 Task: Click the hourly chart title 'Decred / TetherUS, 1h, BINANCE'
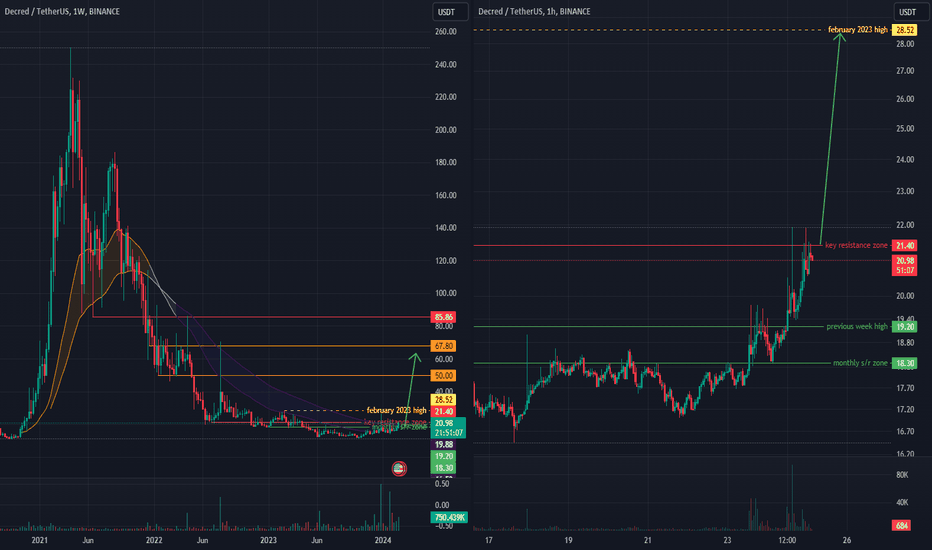[534, 11]
